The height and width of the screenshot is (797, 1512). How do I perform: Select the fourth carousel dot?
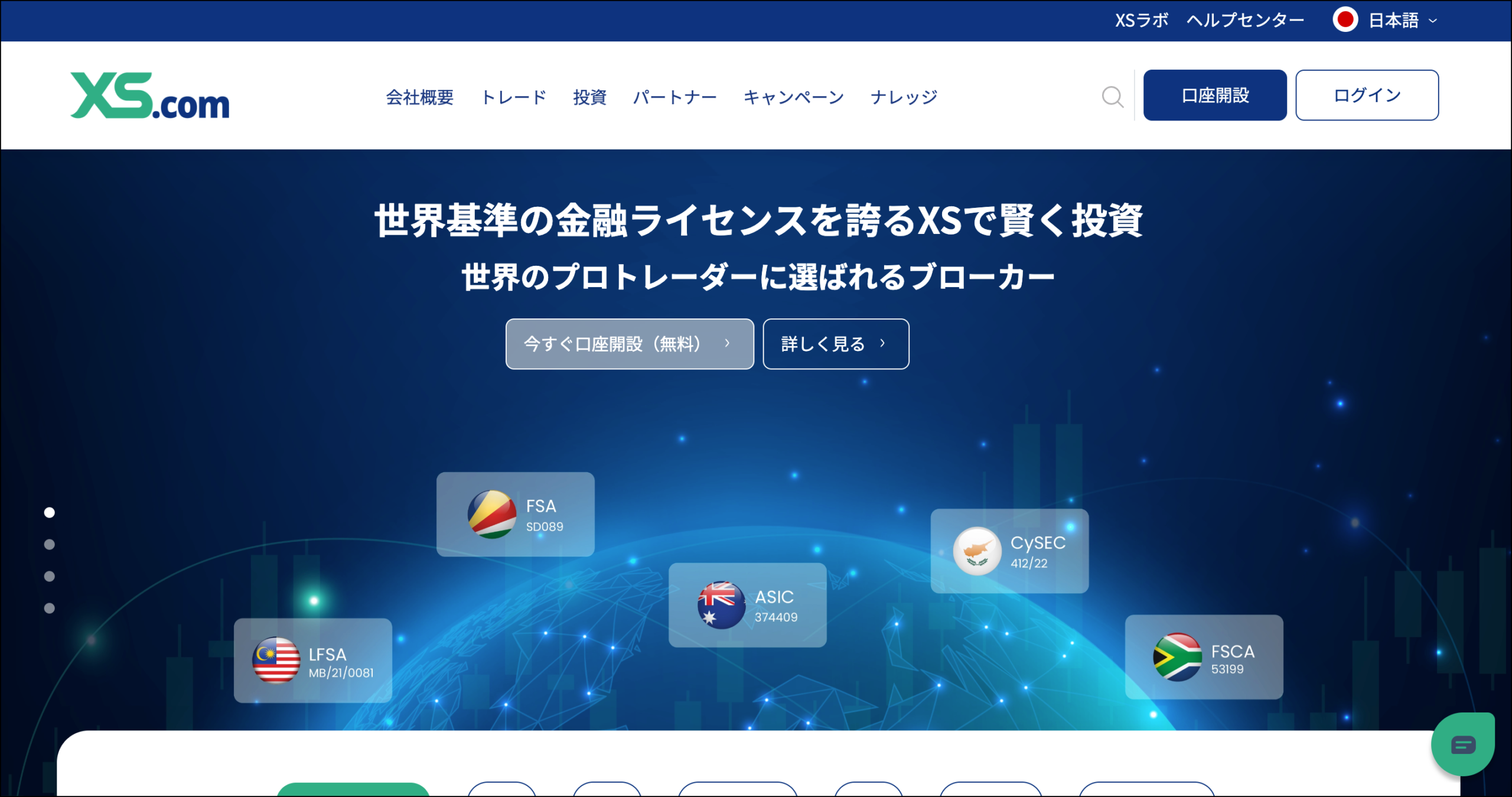click(48, 607)
